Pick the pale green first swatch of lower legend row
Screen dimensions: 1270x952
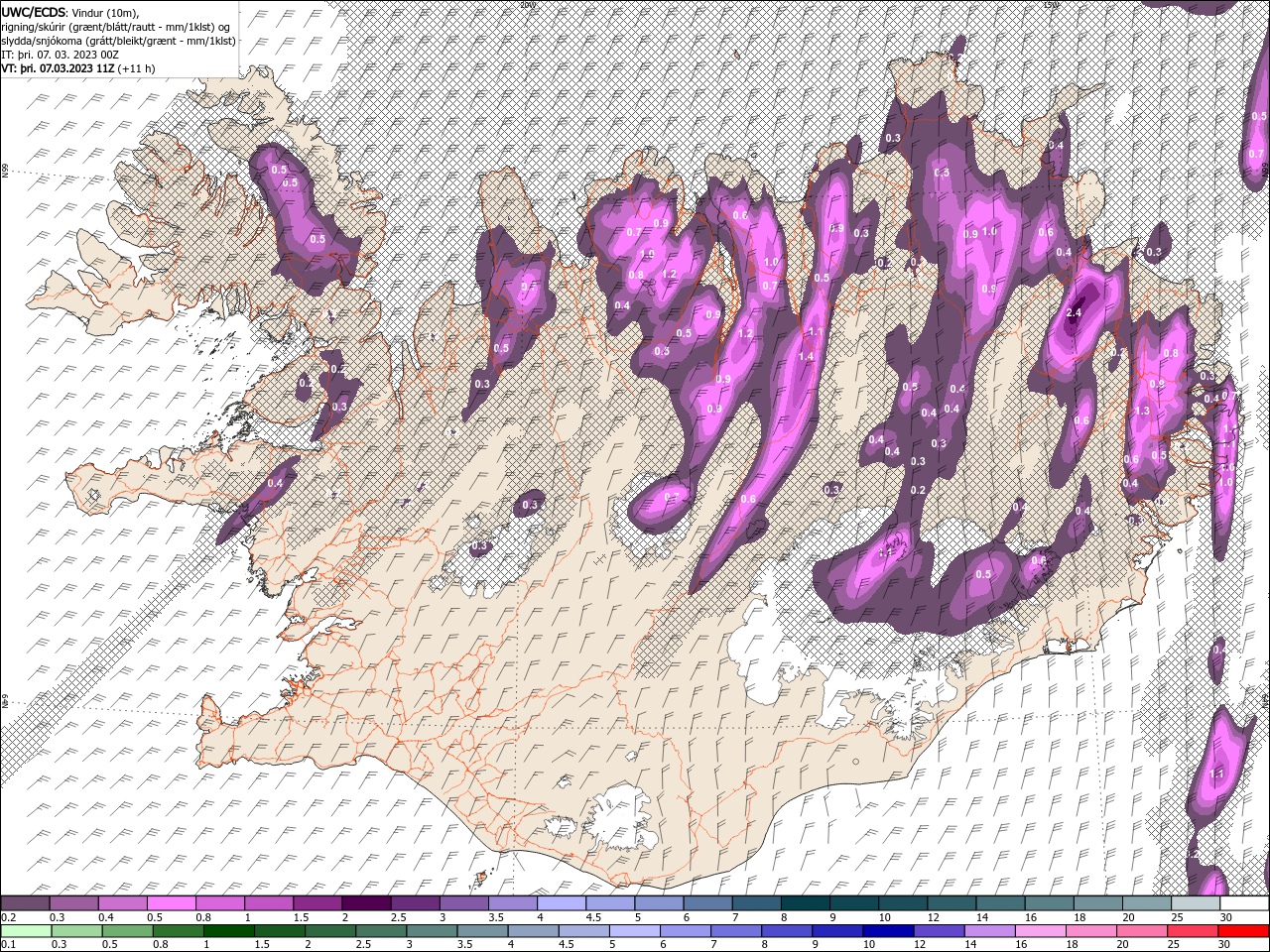pyautogui.click(x=25, y=931)
